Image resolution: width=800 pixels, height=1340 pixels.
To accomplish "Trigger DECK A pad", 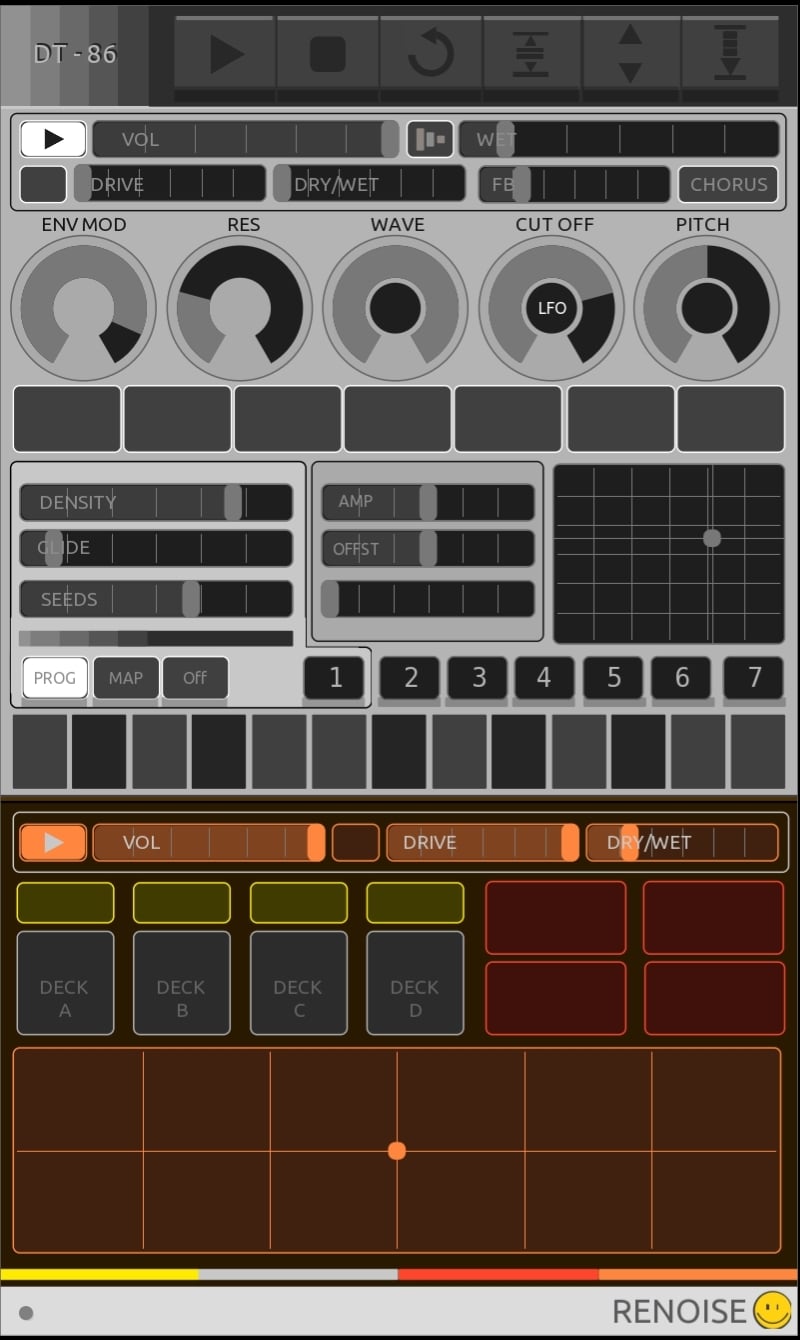I will click(65, 983).
